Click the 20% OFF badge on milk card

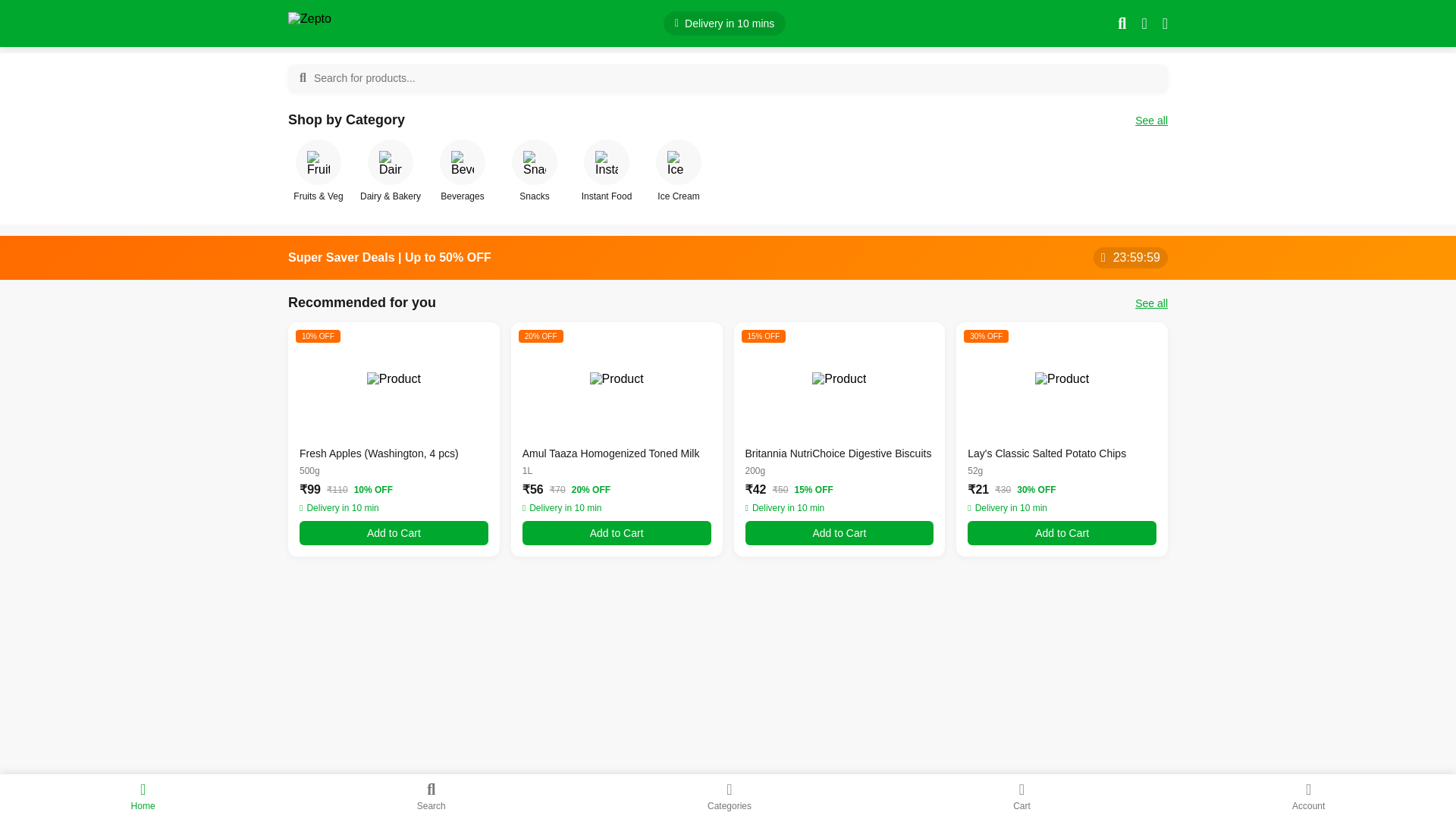coord(541,336)
